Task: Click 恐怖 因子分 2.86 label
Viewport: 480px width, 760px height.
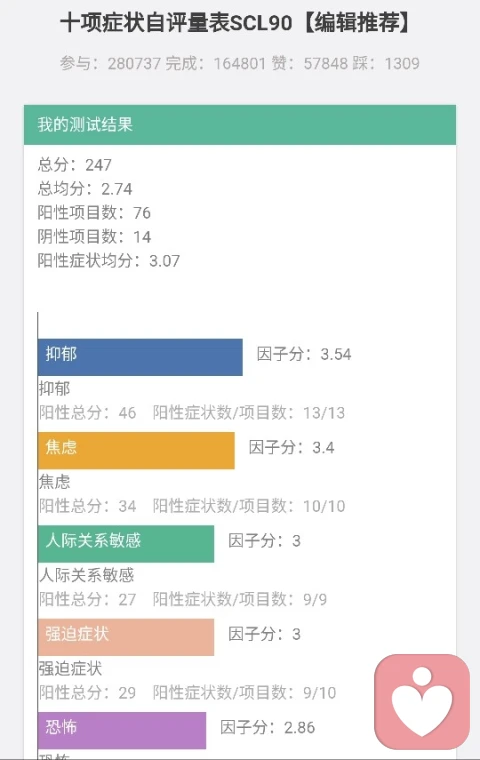Action: [267, 727]
